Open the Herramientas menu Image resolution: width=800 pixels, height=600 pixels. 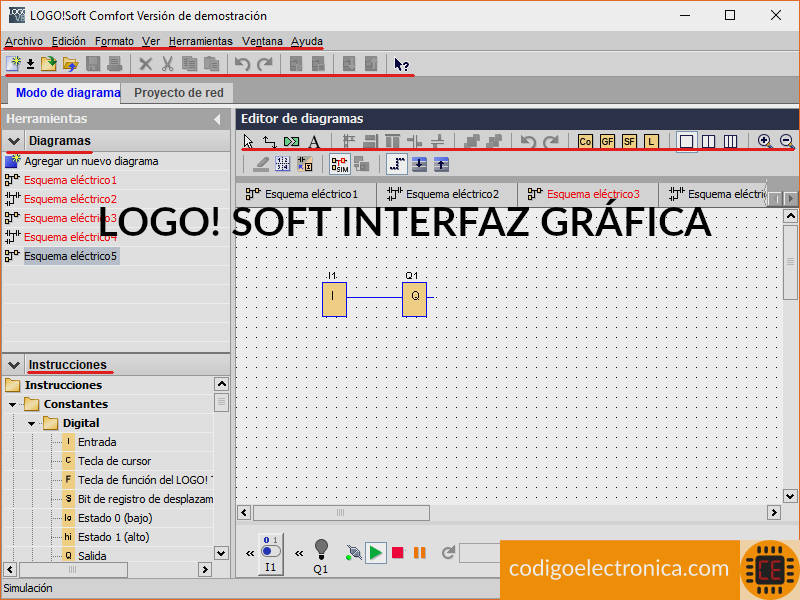[200, 41]
